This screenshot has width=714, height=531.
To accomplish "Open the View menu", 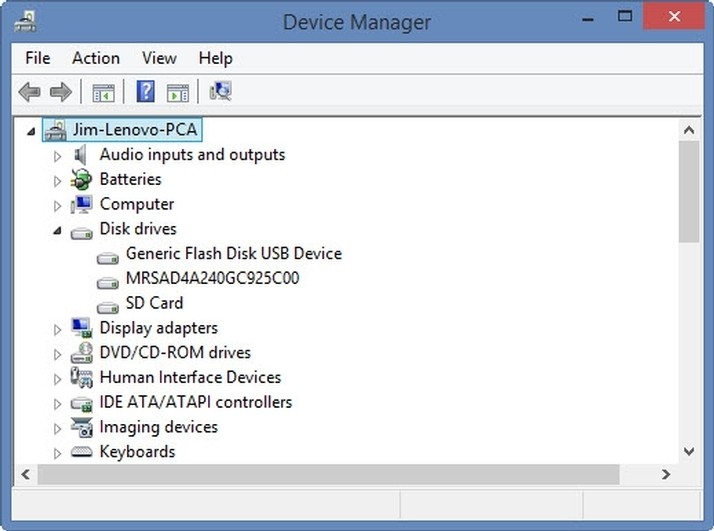I will pyautogui.click(x=159, y=58).
